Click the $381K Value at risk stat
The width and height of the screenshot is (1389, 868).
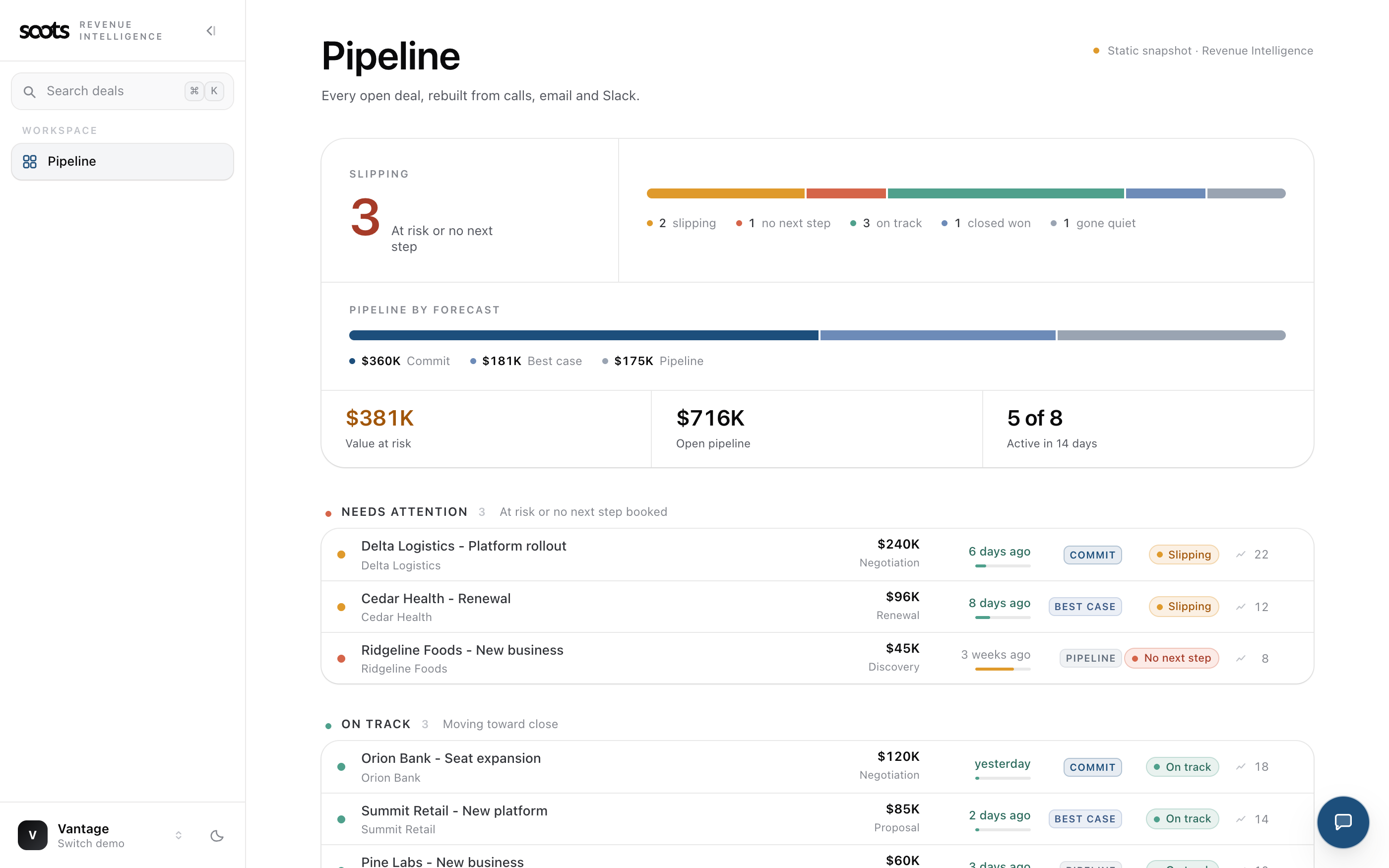point(486,430)
